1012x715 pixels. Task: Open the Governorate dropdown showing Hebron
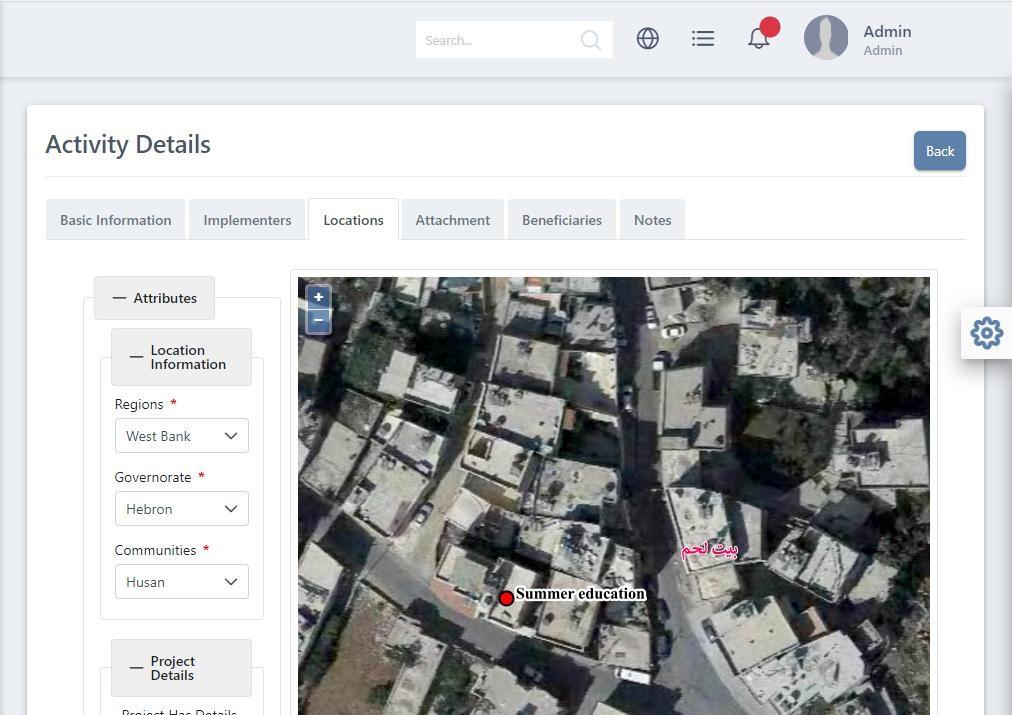click(181, 509)
